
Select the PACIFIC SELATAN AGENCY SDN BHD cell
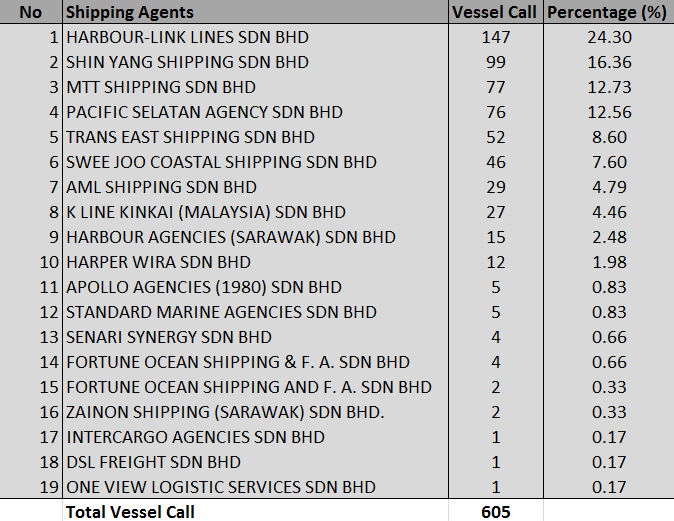point(204,112)
